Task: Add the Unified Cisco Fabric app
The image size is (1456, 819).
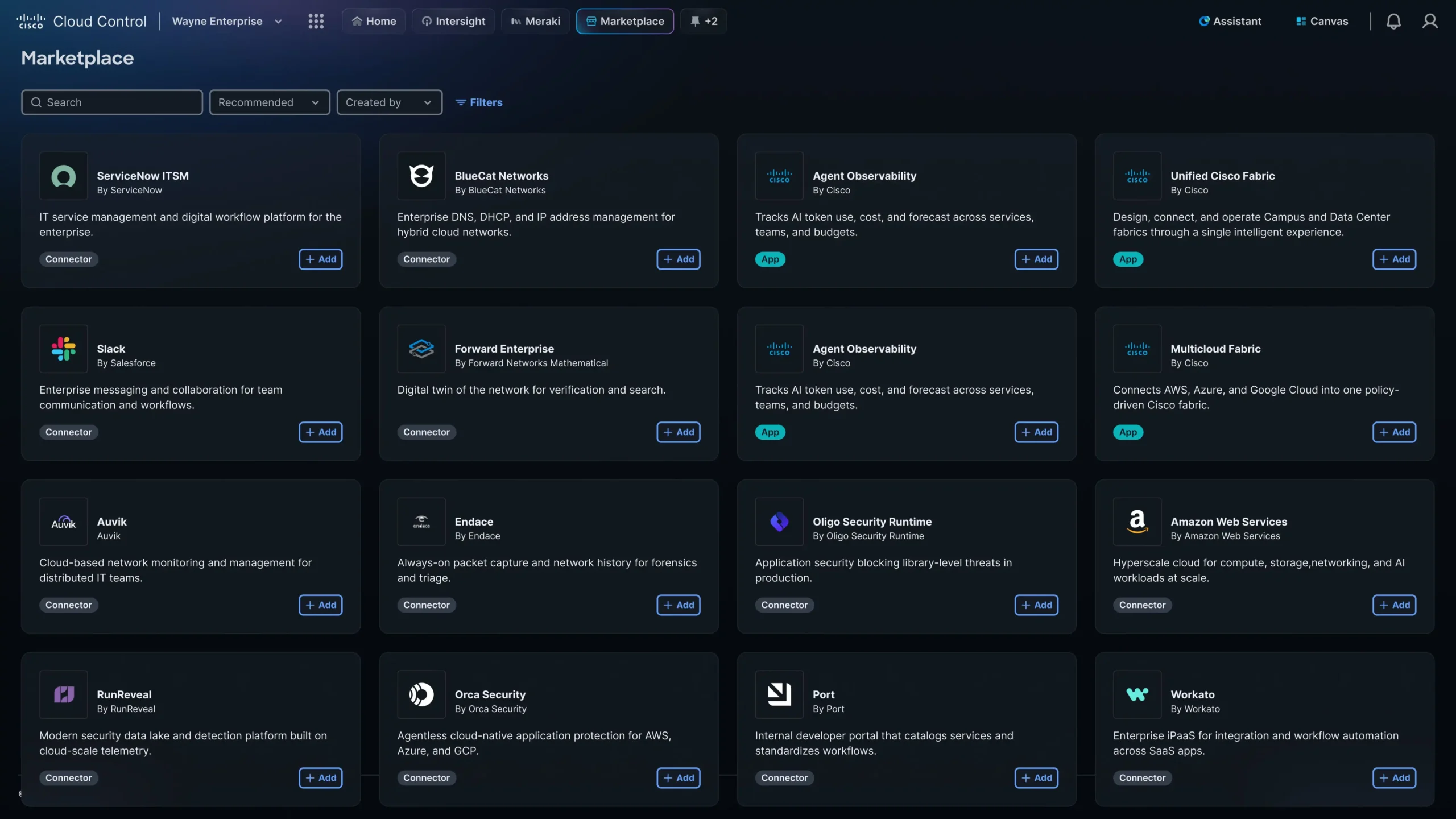Action: pos(1395,259)
